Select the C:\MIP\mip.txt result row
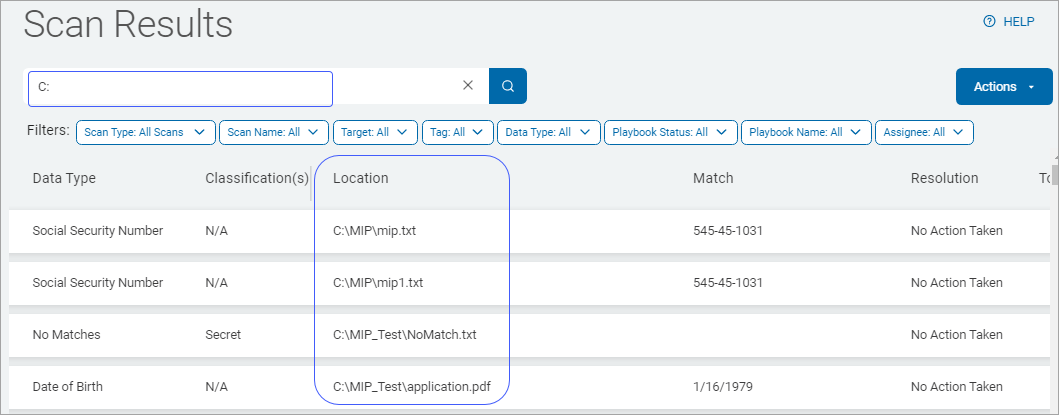This screenshot has width=1059, height=415. click(x=374, y=231)
